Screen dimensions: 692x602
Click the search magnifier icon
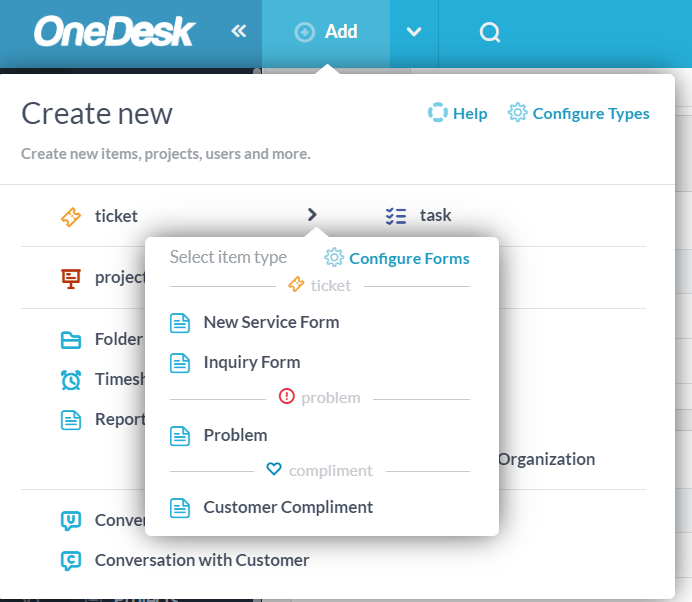490,33
